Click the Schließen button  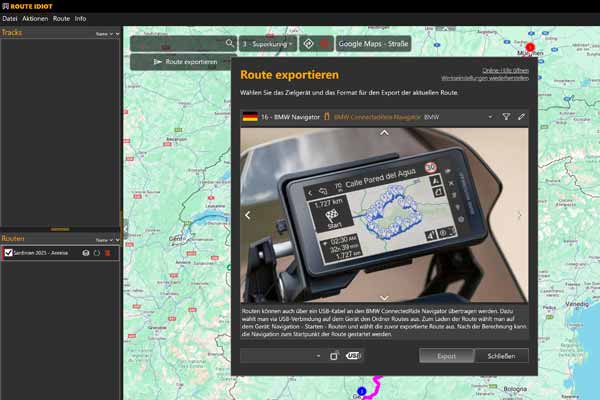click(501, 356)
